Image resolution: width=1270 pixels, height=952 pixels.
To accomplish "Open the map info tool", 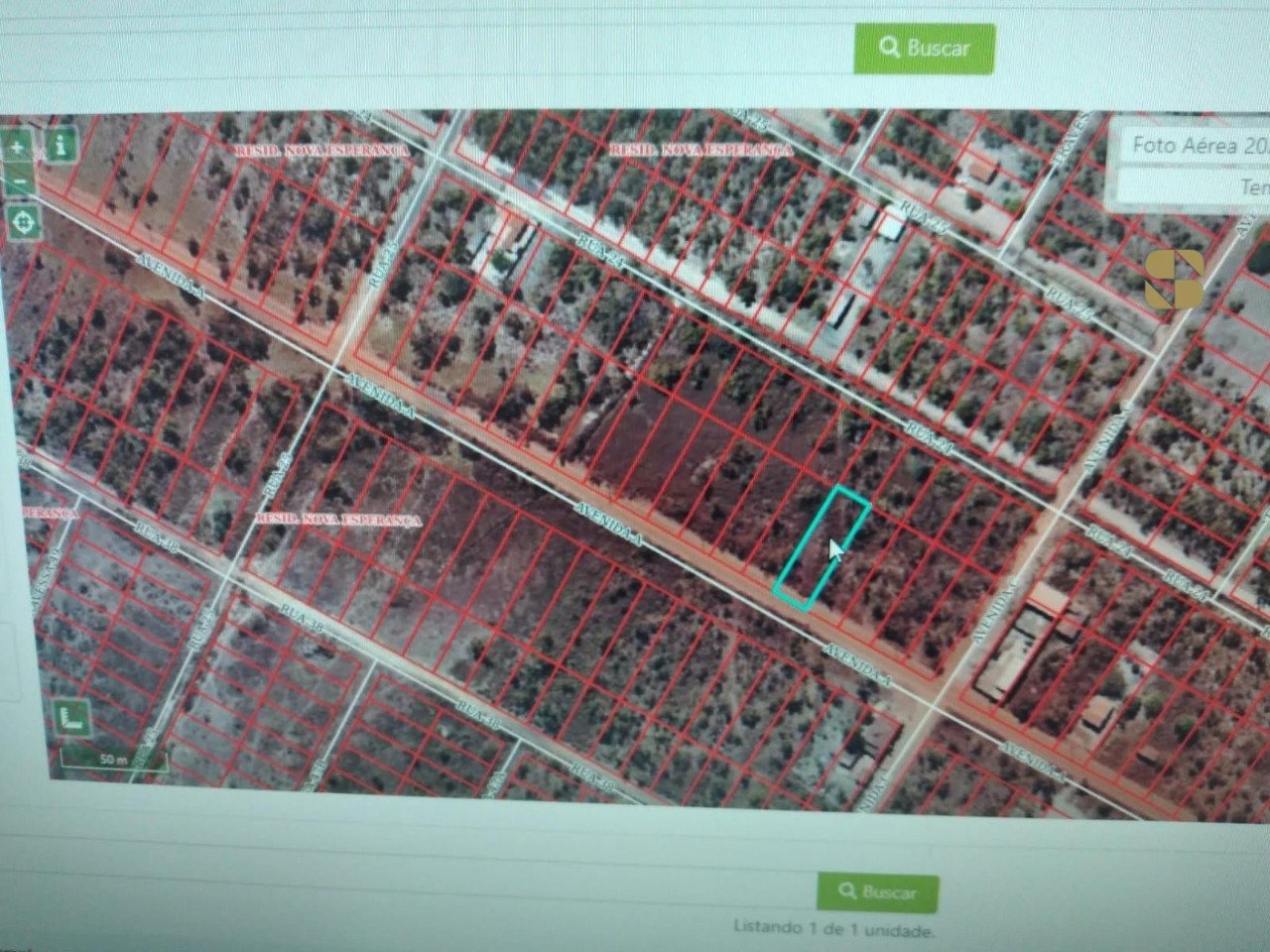I will (62, 145).
